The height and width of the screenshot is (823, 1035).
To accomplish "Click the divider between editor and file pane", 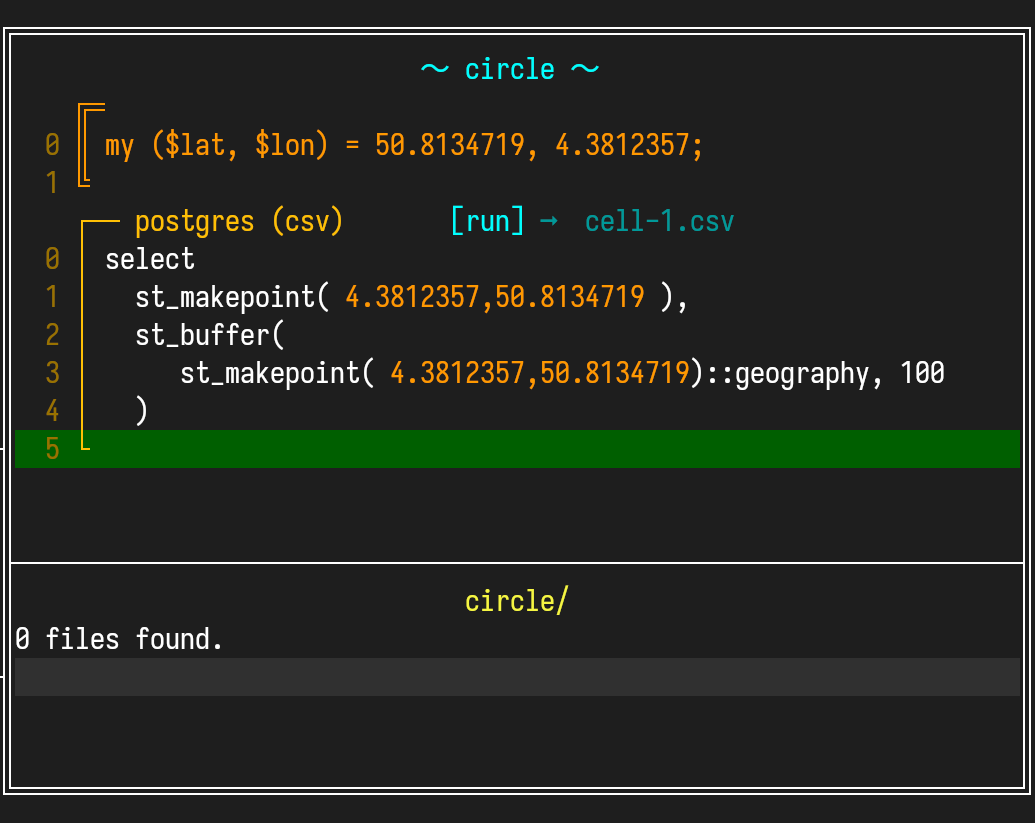I will tap(517, 563).
